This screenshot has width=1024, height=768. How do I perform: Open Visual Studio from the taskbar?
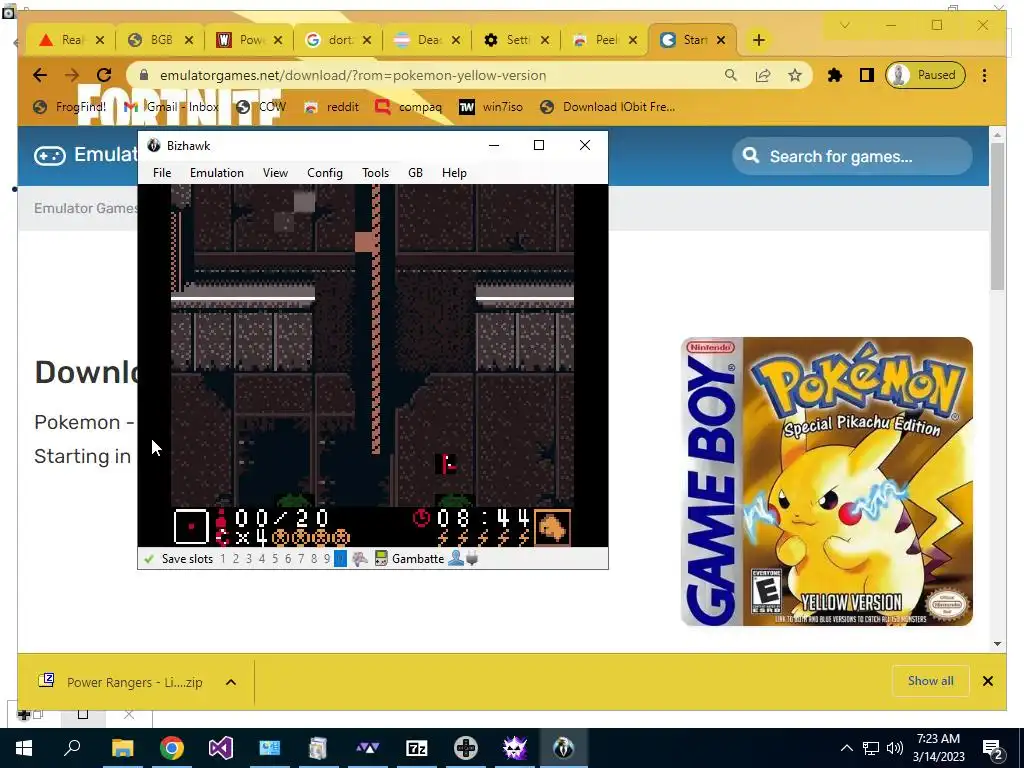(221, 748)
